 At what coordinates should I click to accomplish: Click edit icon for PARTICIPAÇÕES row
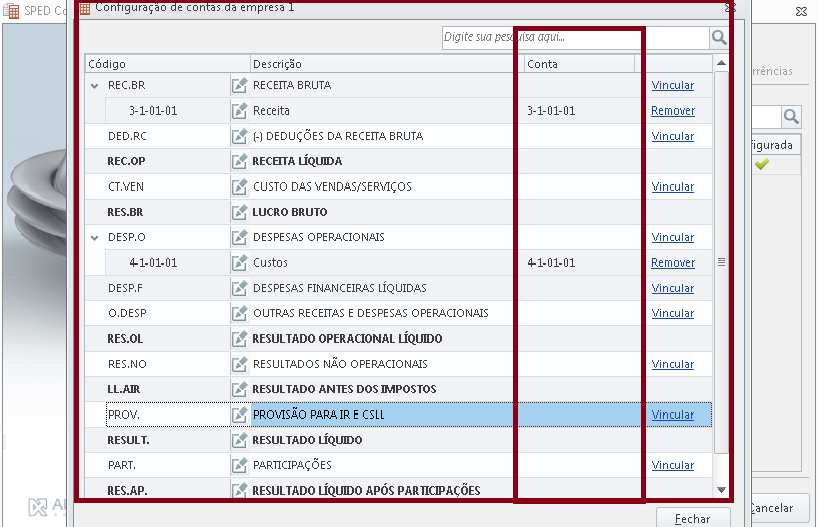[239, 465]
